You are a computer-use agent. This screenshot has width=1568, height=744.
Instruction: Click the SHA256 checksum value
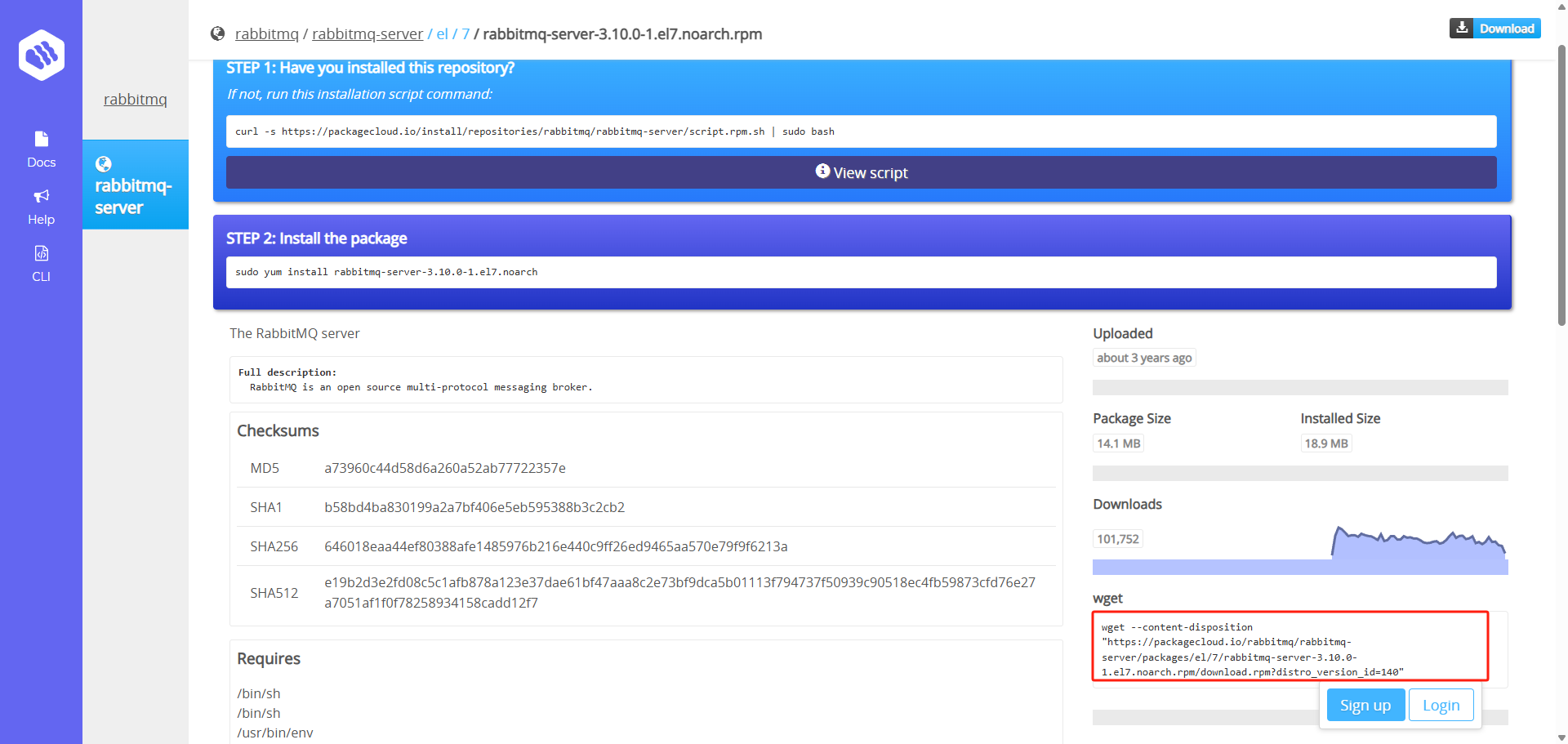(556, 546)
